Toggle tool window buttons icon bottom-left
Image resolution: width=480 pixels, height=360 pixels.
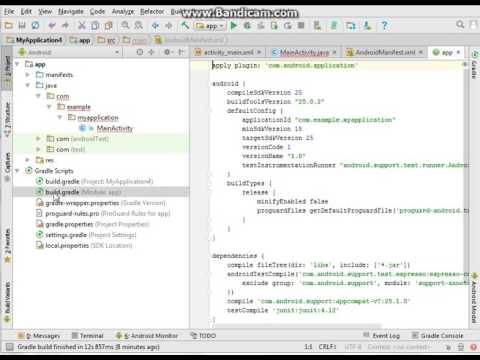[10, 347]
